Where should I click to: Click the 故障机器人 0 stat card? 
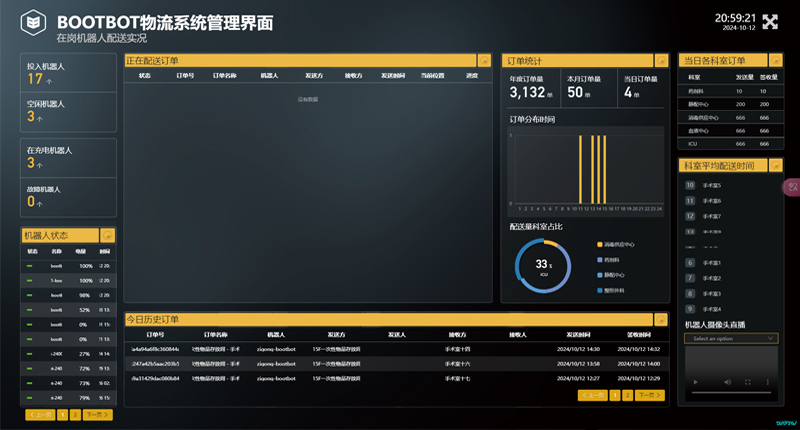pyautogui.click(x=68, y=197)
